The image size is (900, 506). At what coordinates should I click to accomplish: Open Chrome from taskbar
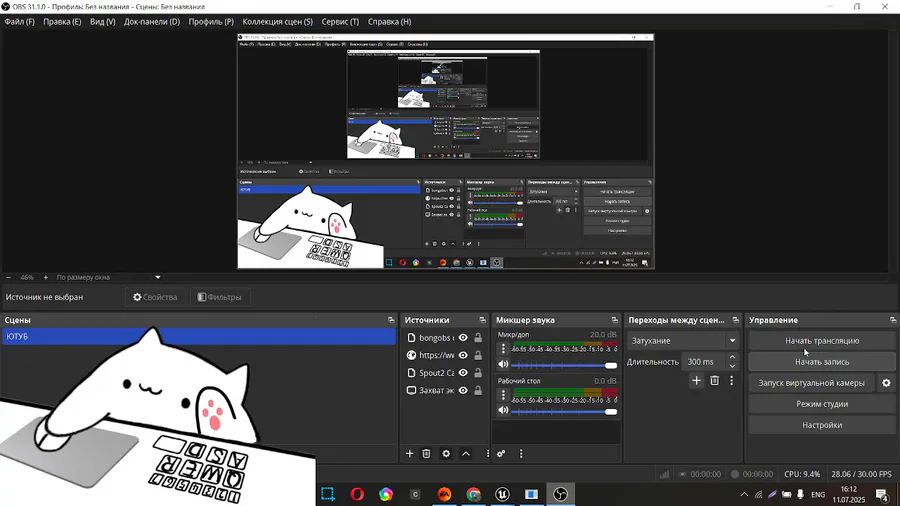pos(474,494)
